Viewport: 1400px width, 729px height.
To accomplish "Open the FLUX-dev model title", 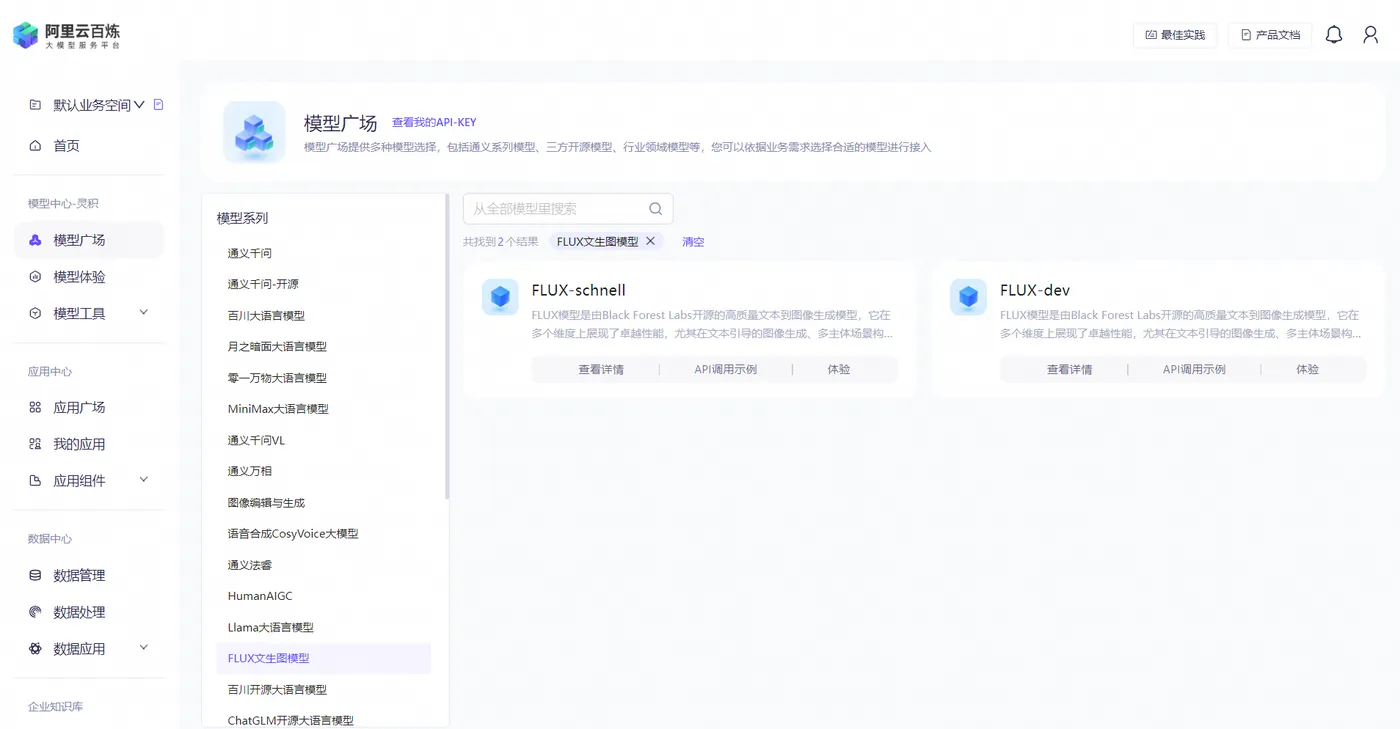I will (1035, 290).
